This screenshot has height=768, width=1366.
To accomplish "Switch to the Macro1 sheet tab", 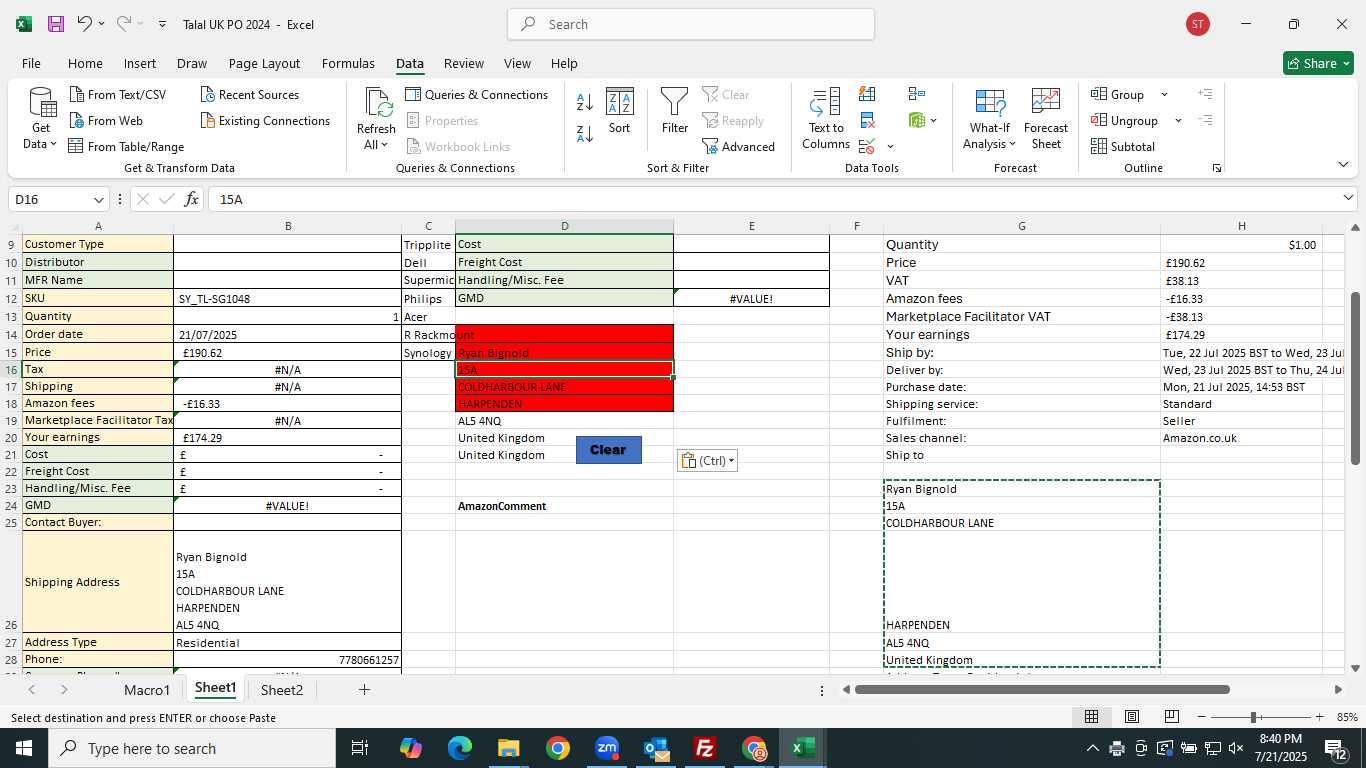I will pyautogui.click(x=147, y=689).
